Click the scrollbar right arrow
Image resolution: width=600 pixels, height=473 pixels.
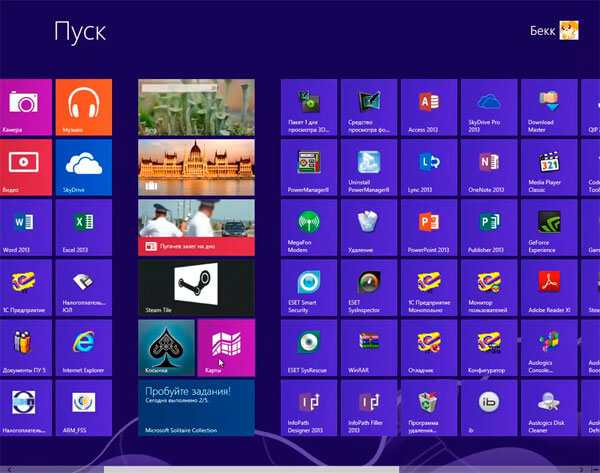point(581,469)
